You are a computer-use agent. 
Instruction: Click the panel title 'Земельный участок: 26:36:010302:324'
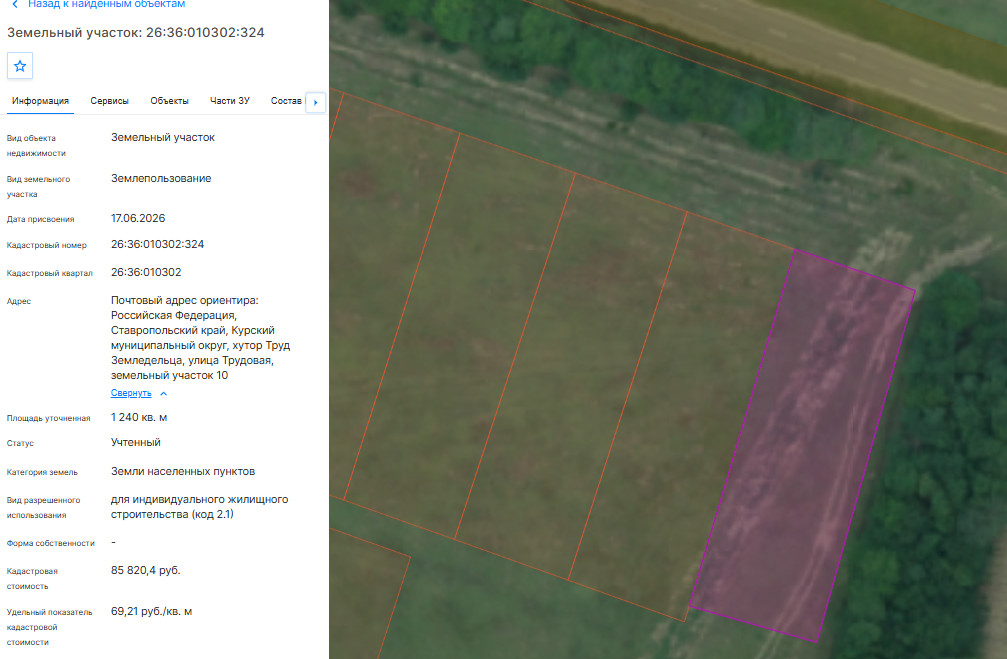coord(136,33)
